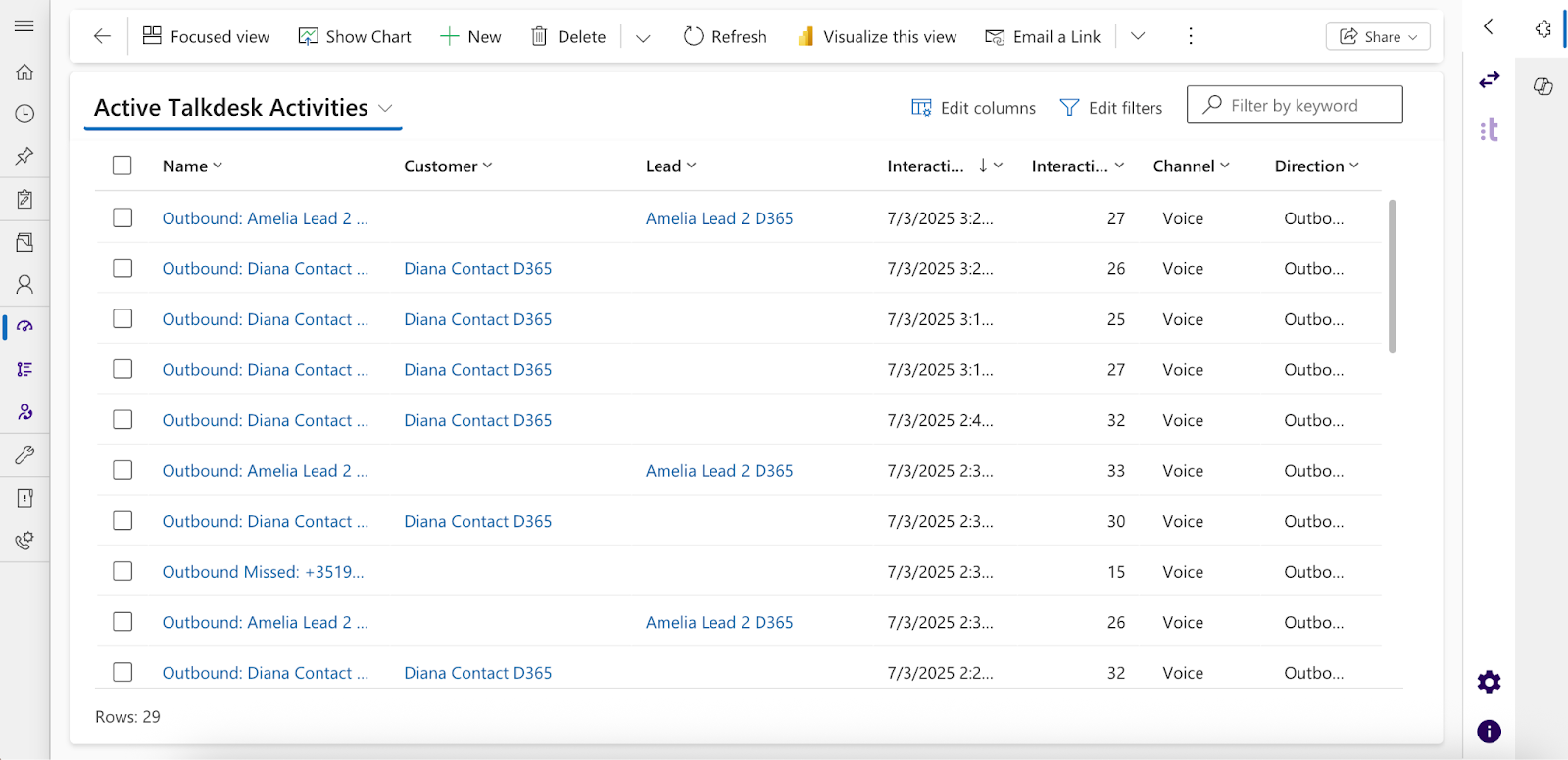The image size is (1568, 760).
Task: Open Focused view
Action: click(206, 36)
